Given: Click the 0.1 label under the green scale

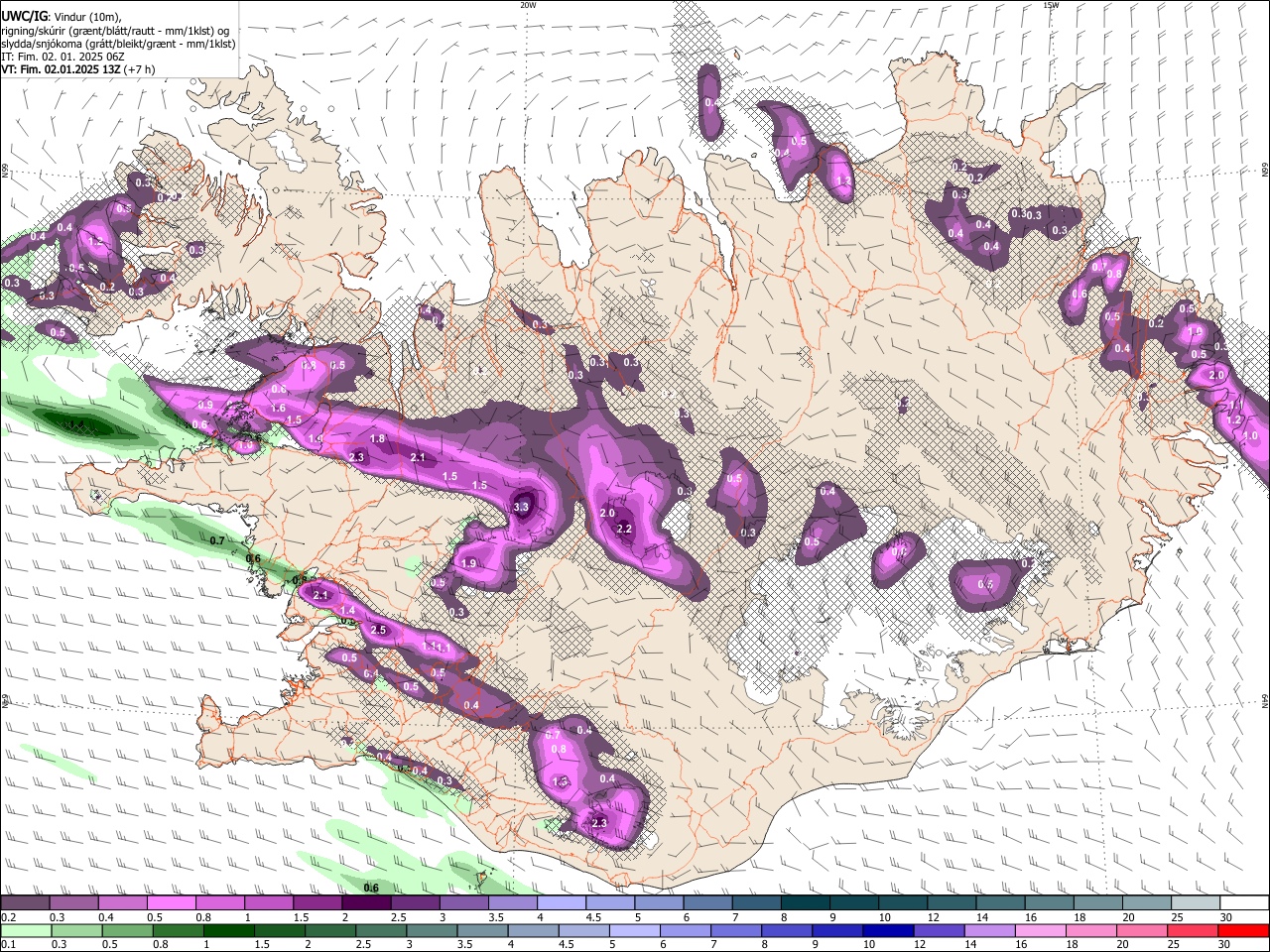Looking at the screenshot, I should click(8, 945).
